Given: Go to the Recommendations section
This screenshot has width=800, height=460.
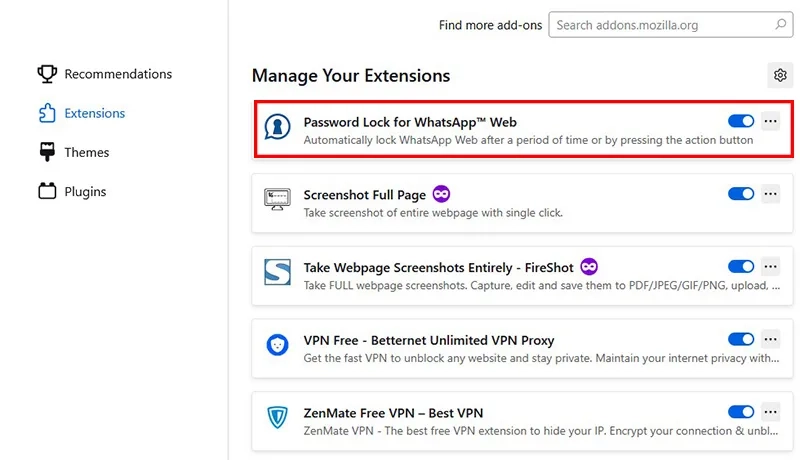Looking at the screenshot, I should [x=105, y=74].
